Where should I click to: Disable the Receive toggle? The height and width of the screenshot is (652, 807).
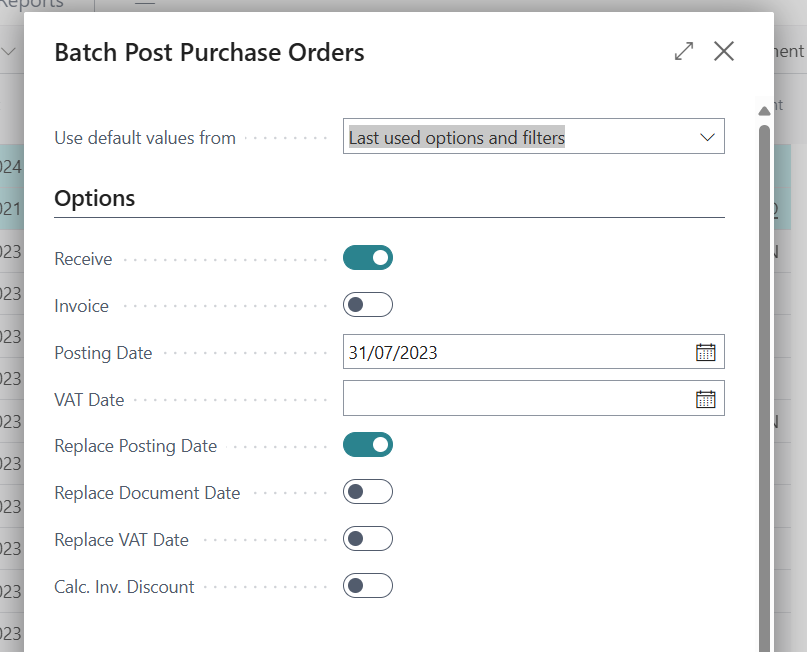pos(368,258)
